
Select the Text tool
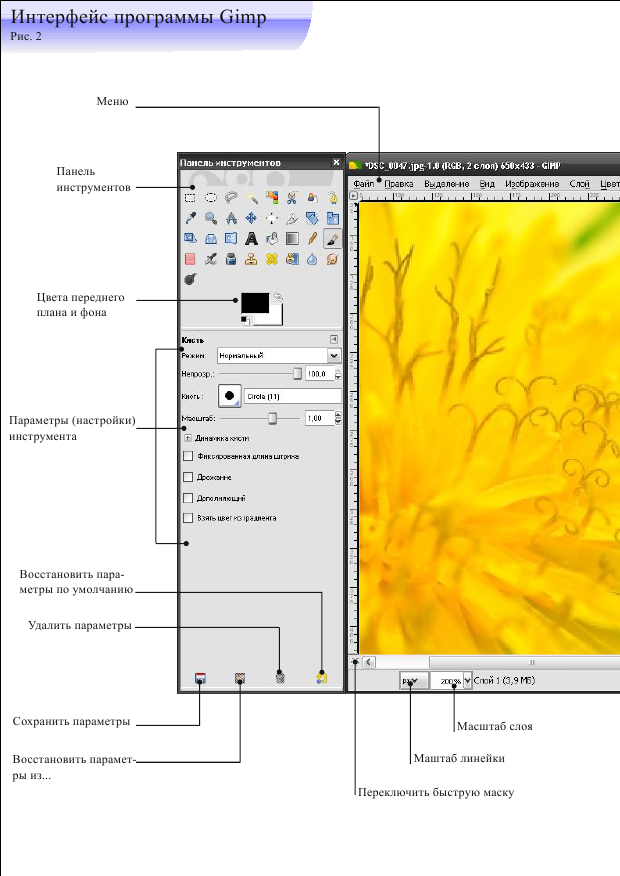click(x=251, y=239)
